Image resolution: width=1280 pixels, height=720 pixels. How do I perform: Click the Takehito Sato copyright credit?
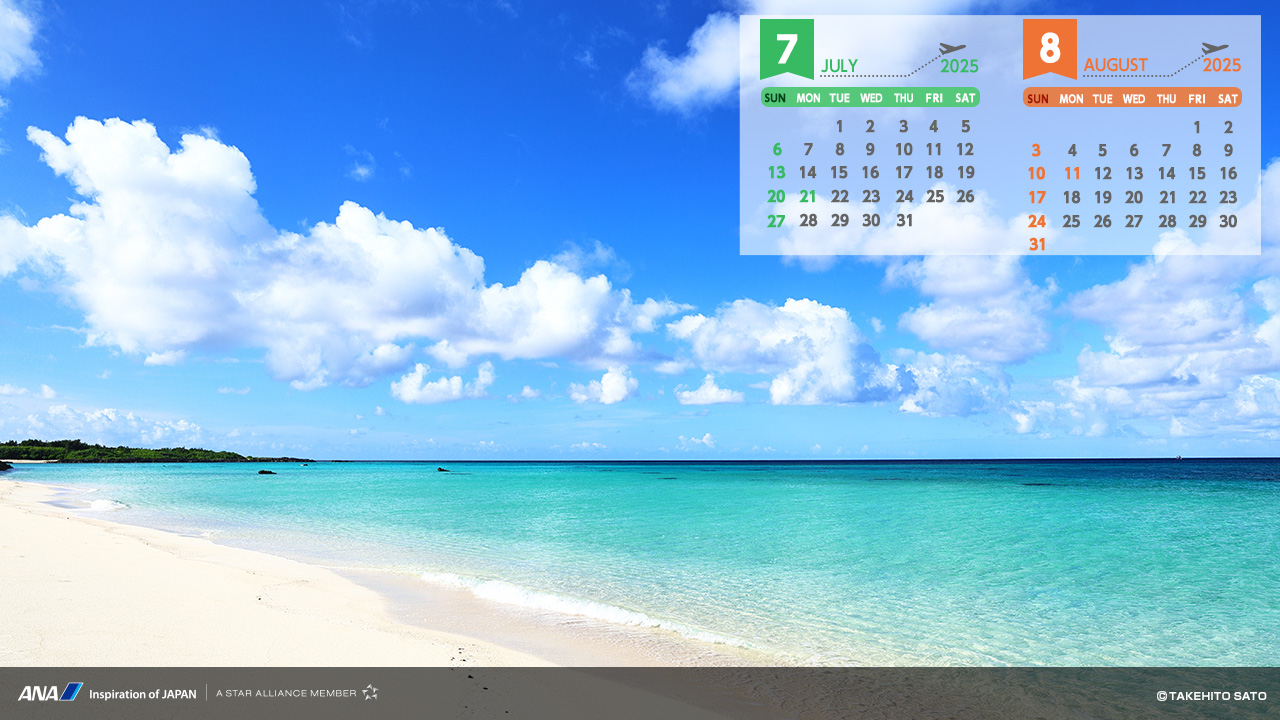[1211, 696]
